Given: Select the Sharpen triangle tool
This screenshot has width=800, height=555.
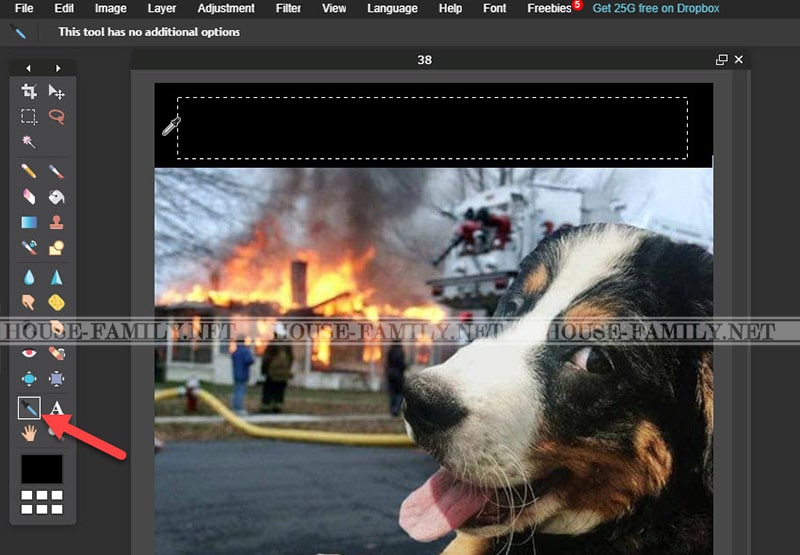Looking at the screenshot, I should tap(56, 278).
